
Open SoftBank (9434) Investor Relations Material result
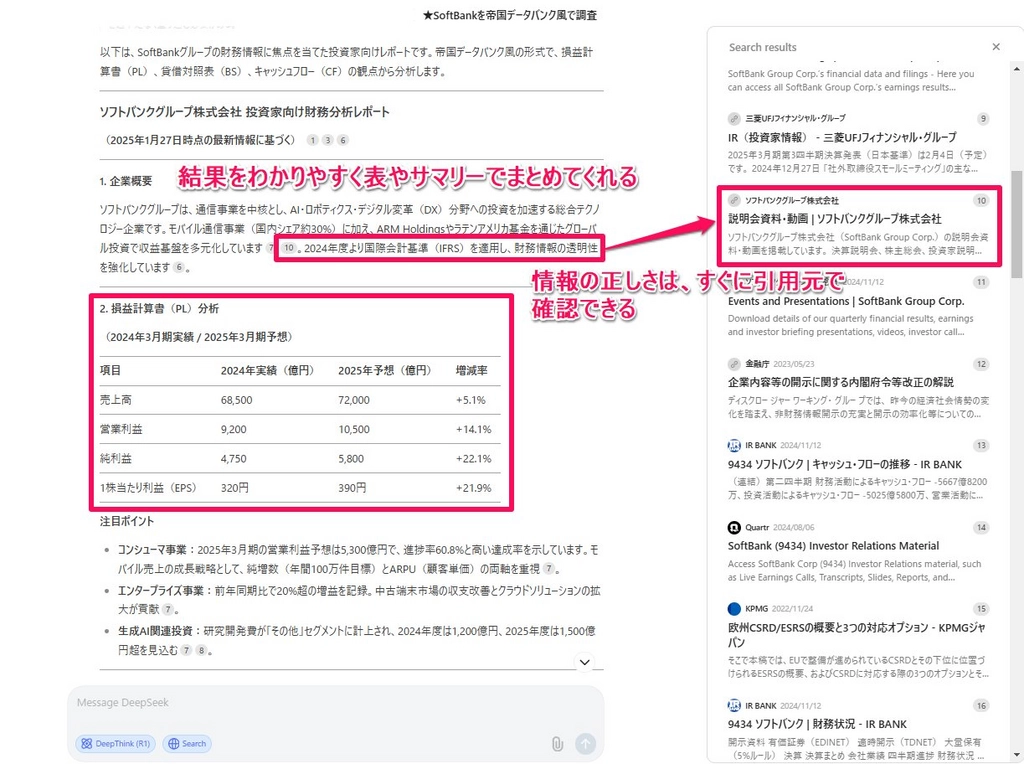833,546
